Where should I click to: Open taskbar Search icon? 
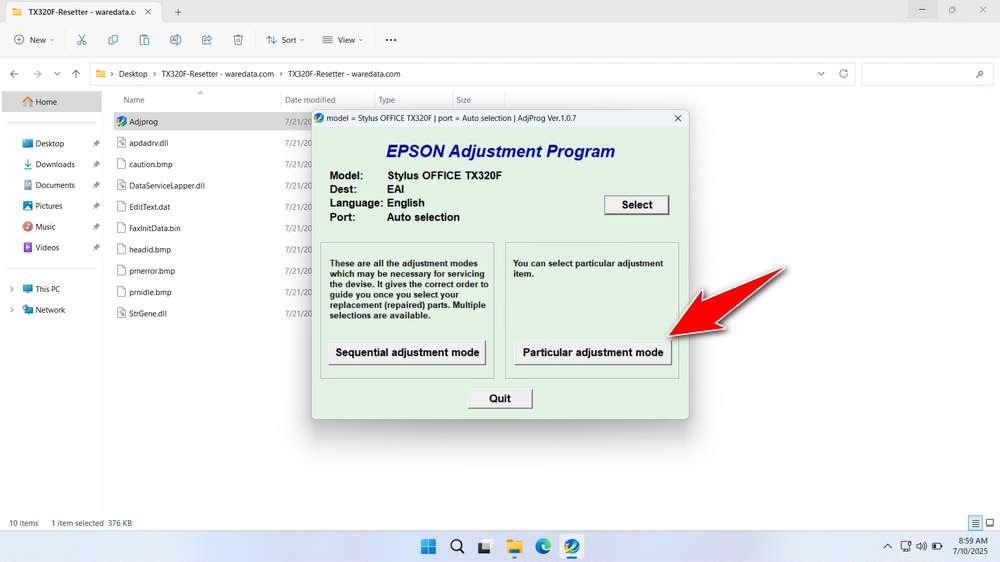pyautogui.click(x=457, y=546)
